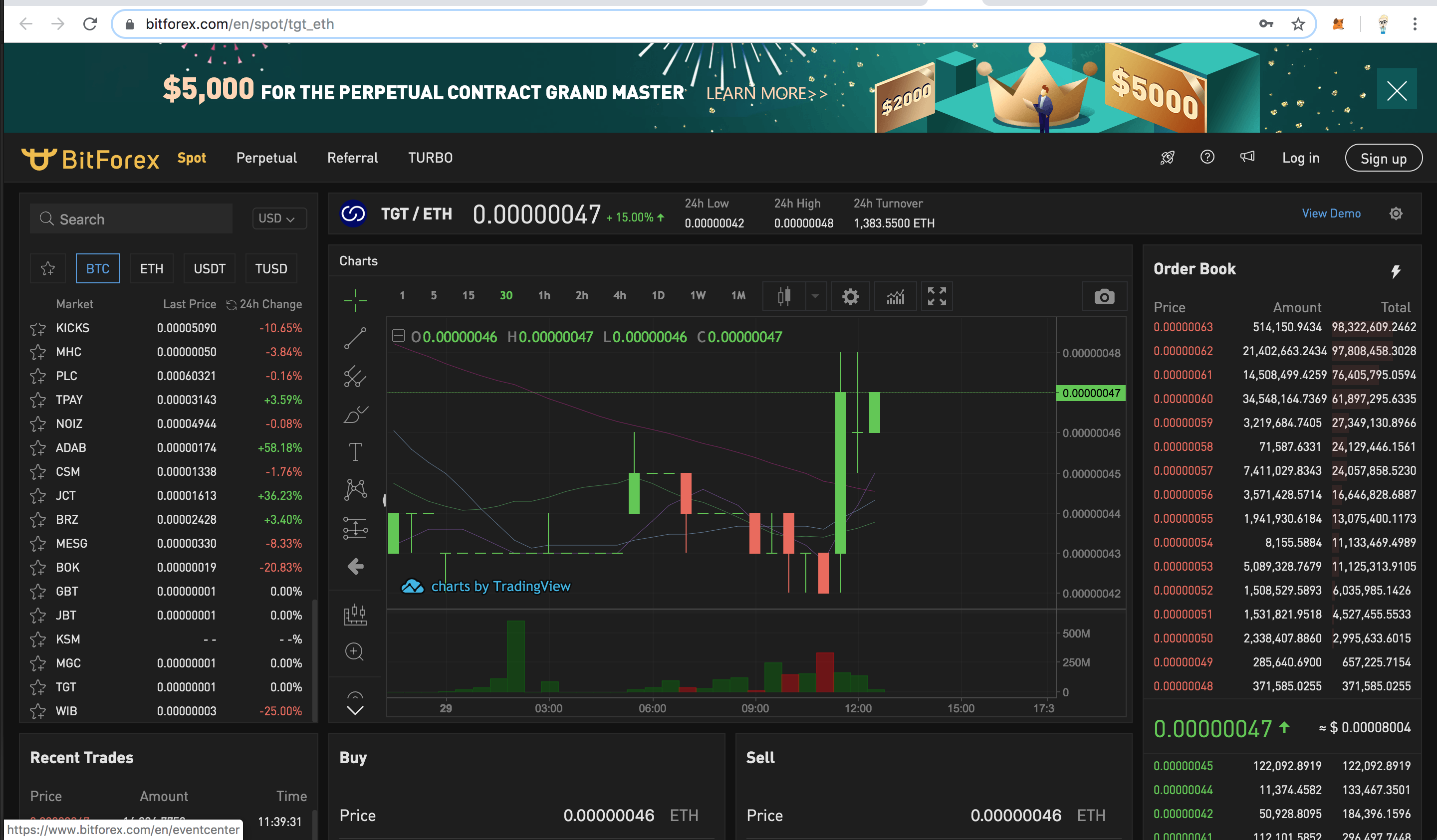The width and height of the screenshot is (1437, 840).
Task: Open the chart indicators icon
Action: click(895, 296)
